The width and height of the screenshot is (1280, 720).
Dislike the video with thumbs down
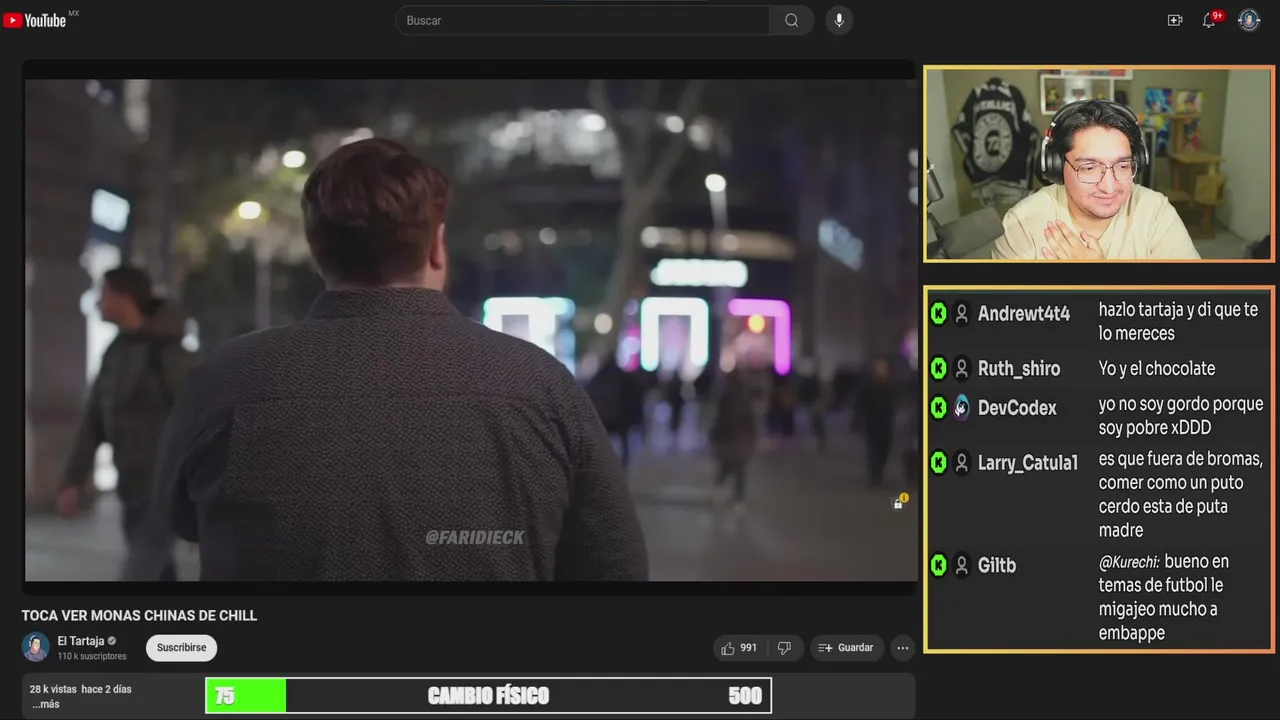(784, 648)
